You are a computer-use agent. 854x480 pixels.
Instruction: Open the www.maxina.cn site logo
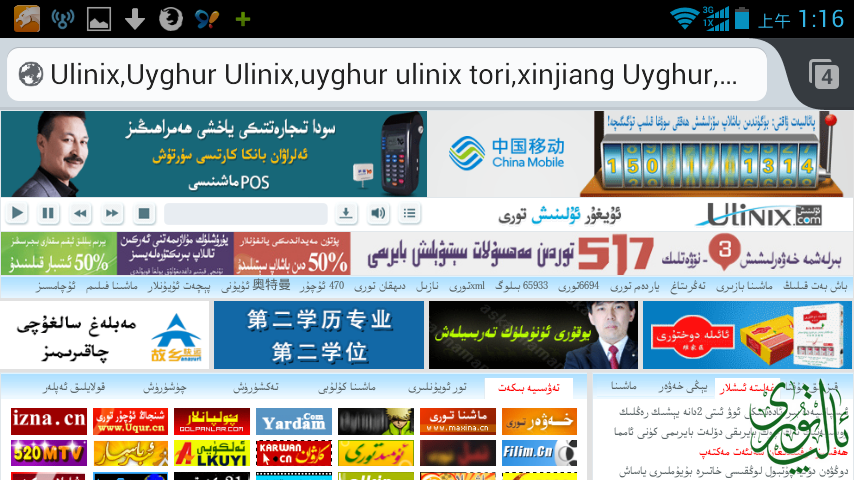458,421
